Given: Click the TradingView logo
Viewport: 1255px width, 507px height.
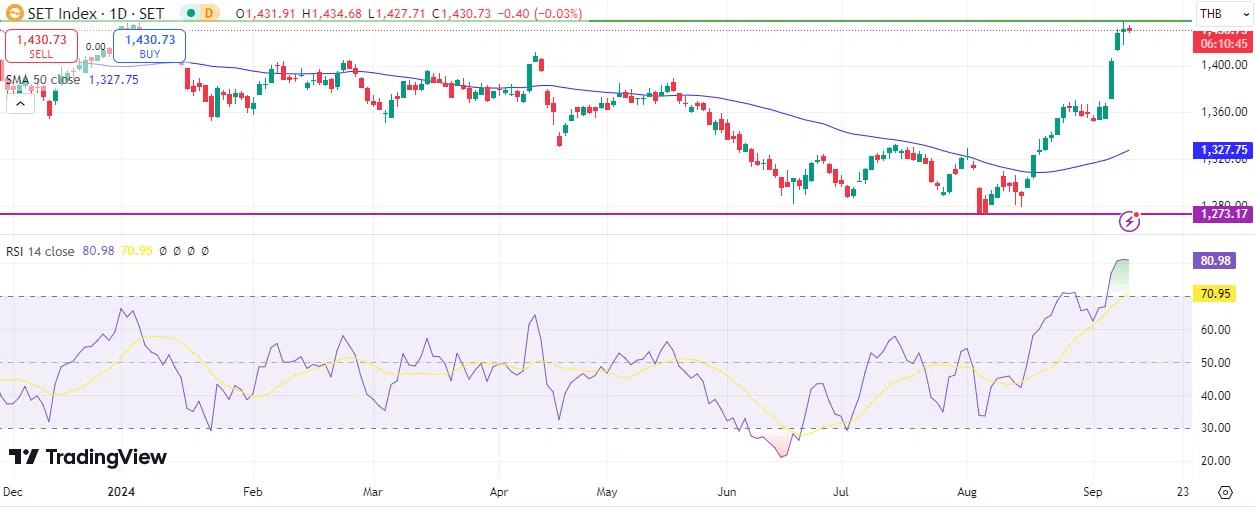Looking at the screenshot, I should pos(88,457).
